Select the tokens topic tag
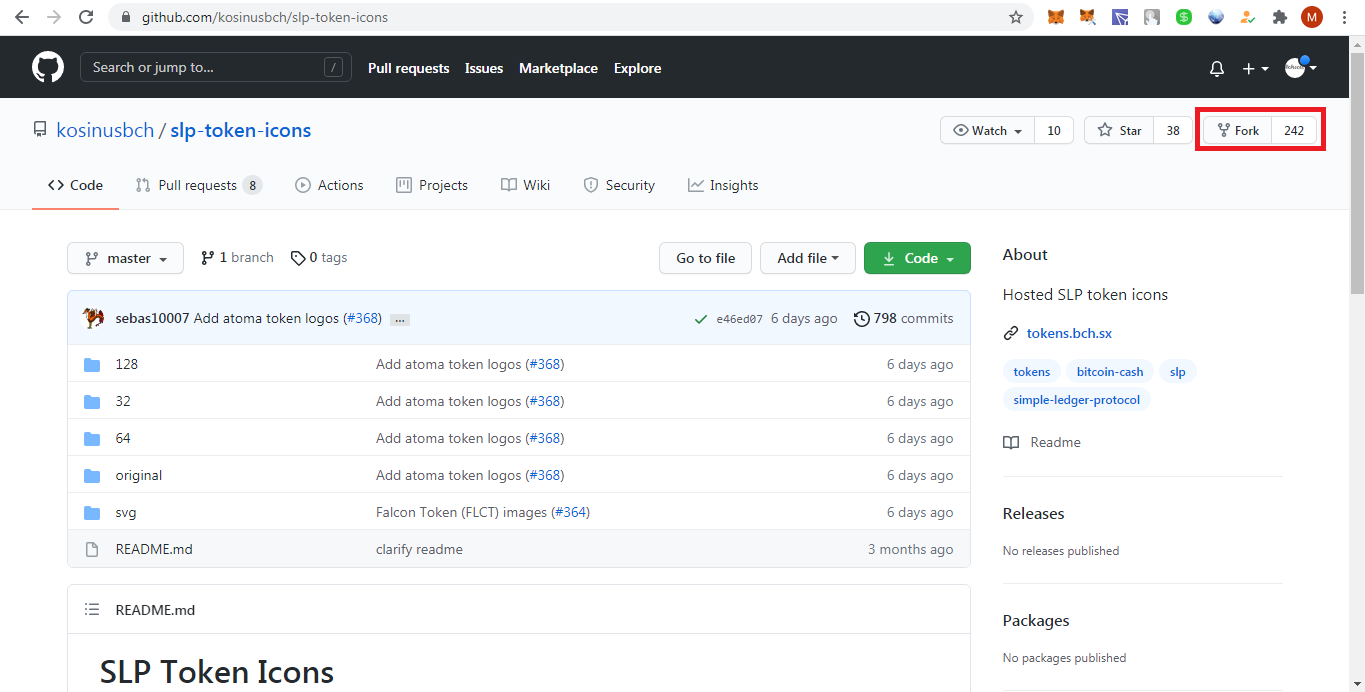 click(1031, 371)
